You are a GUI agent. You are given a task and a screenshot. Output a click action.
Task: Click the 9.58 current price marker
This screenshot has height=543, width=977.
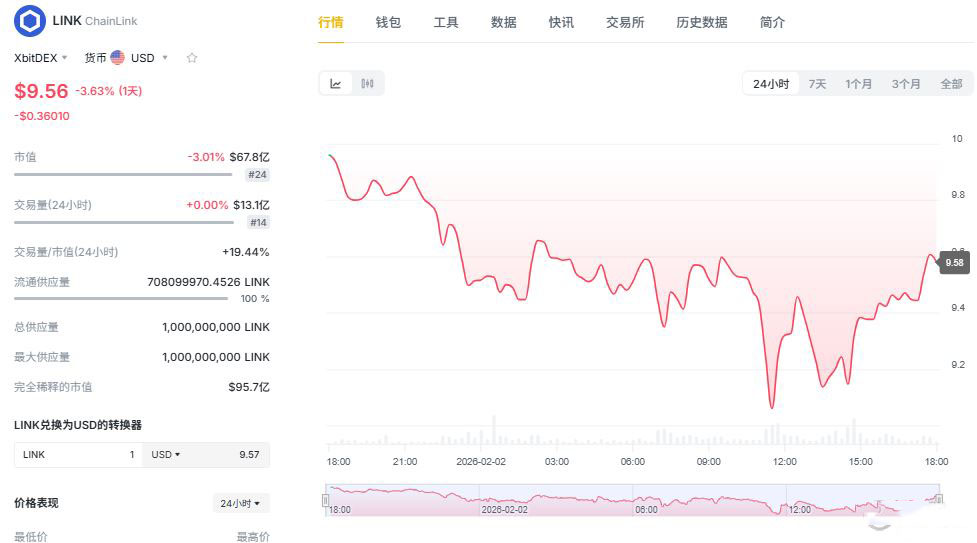[954, 262]
